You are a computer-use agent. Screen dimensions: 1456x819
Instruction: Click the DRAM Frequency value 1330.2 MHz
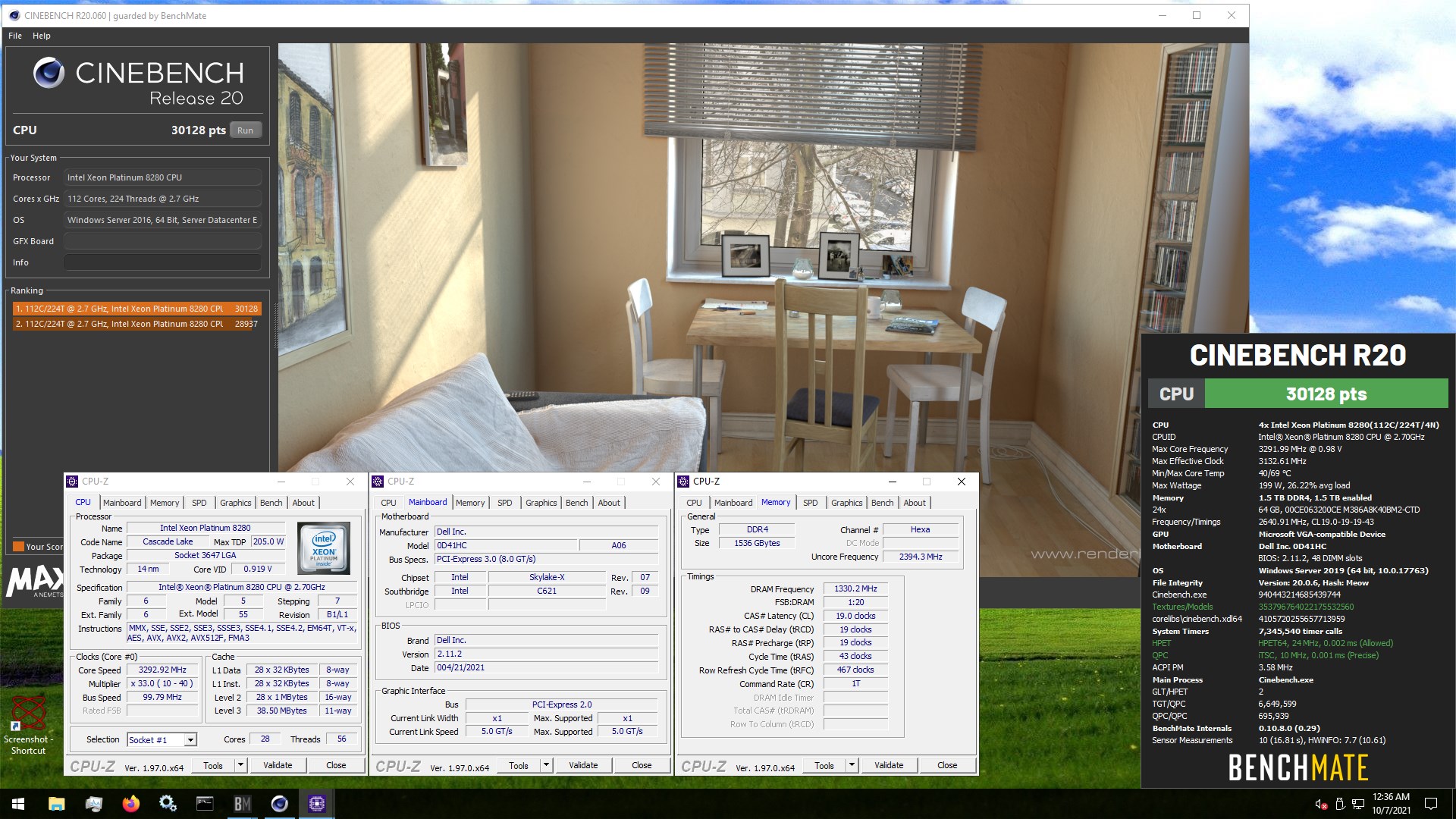pos(855,589)
